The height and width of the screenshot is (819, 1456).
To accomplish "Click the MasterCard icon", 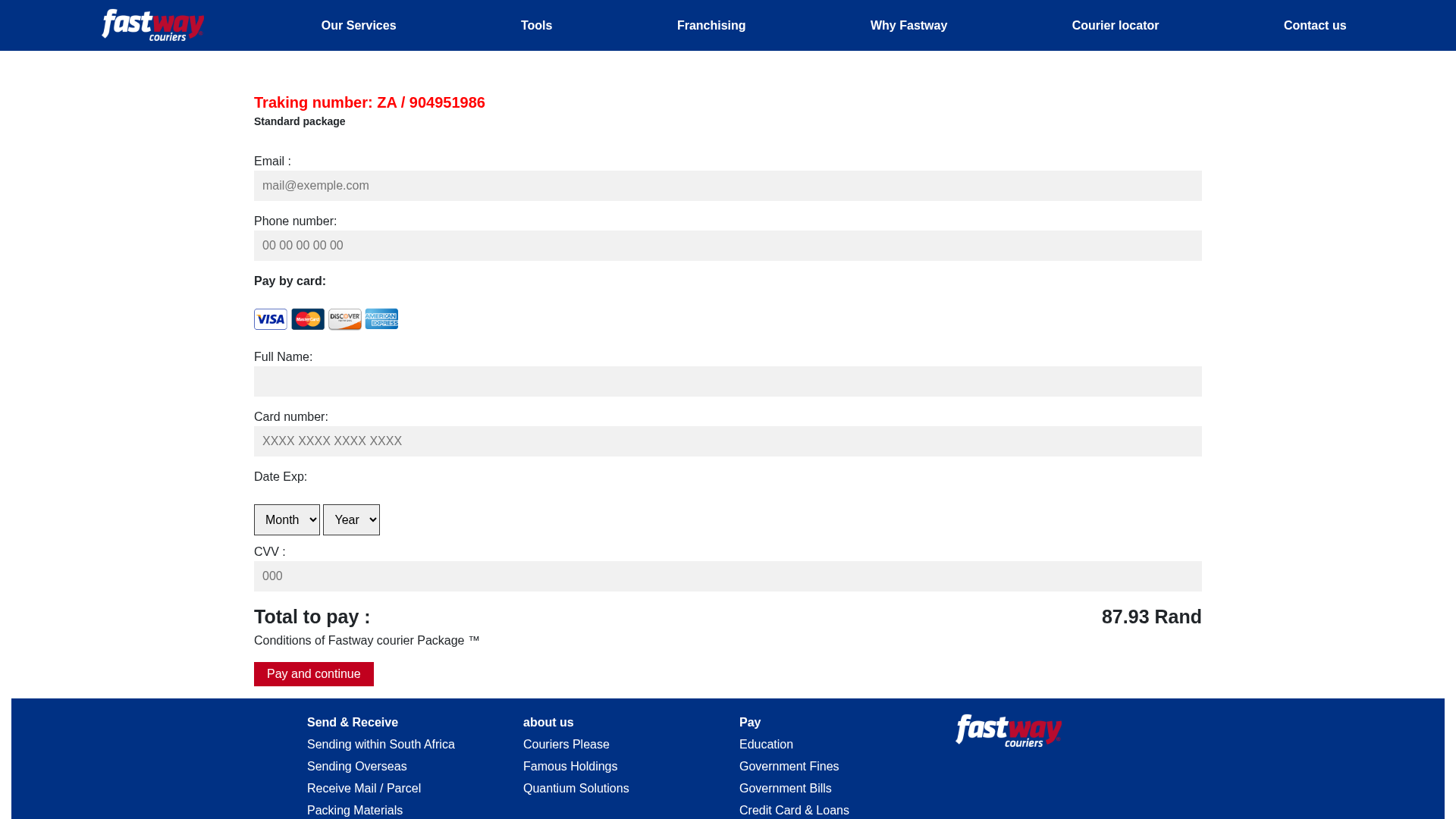I will 308,319.
